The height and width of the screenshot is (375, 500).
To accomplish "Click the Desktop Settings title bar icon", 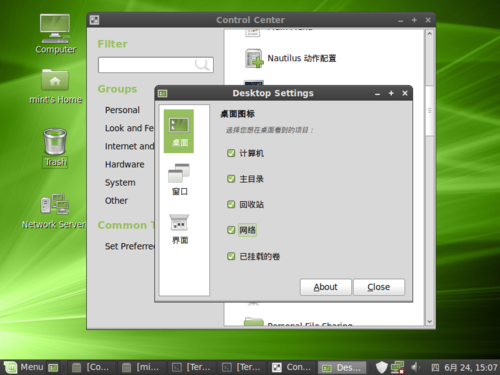I will click(163, 93).
